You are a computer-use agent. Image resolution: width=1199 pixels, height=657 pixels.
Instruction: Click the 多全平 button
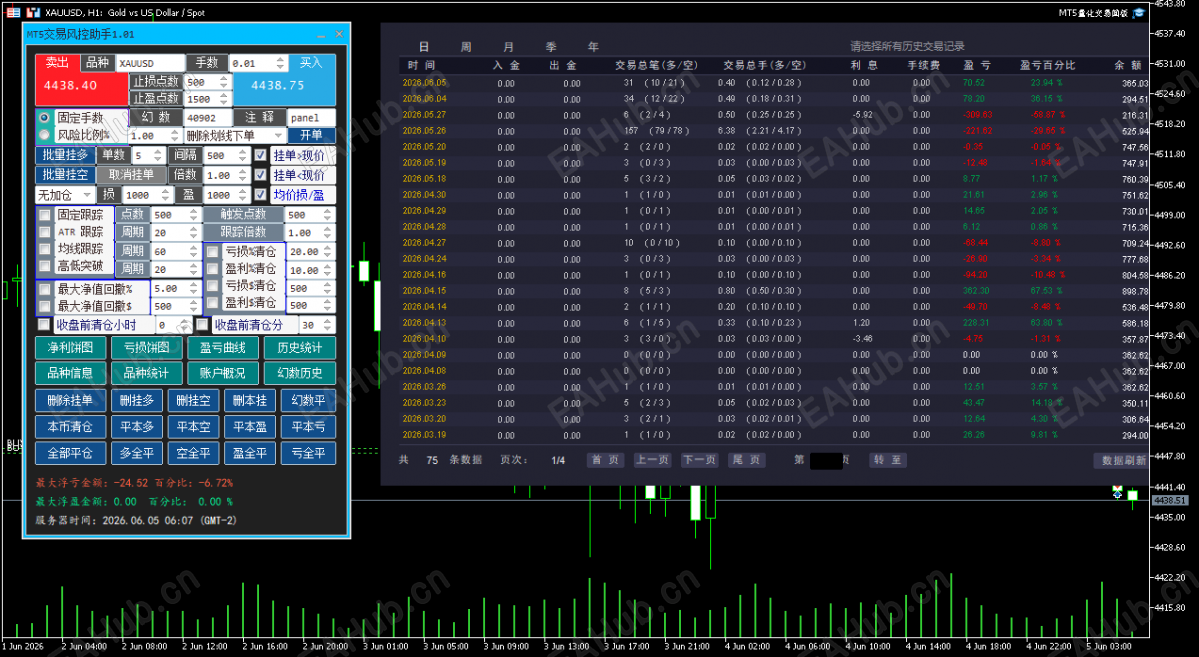click(137, 454)
